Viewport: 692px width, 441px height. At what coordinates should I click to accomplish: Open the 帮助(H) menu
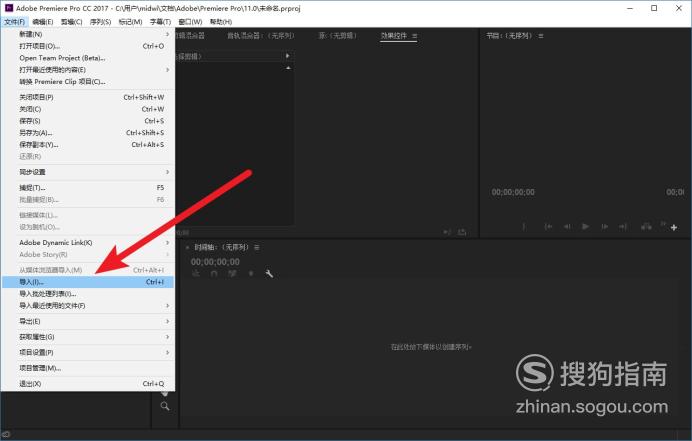(221, 22)
